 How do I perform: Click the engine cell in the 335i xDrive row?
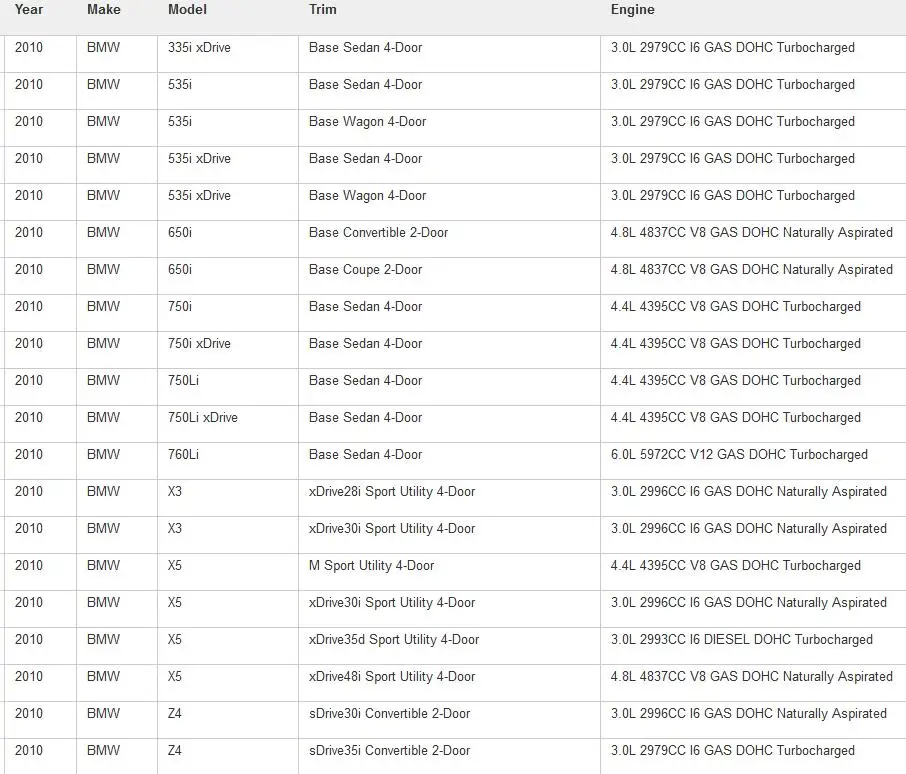click(733, 47)
